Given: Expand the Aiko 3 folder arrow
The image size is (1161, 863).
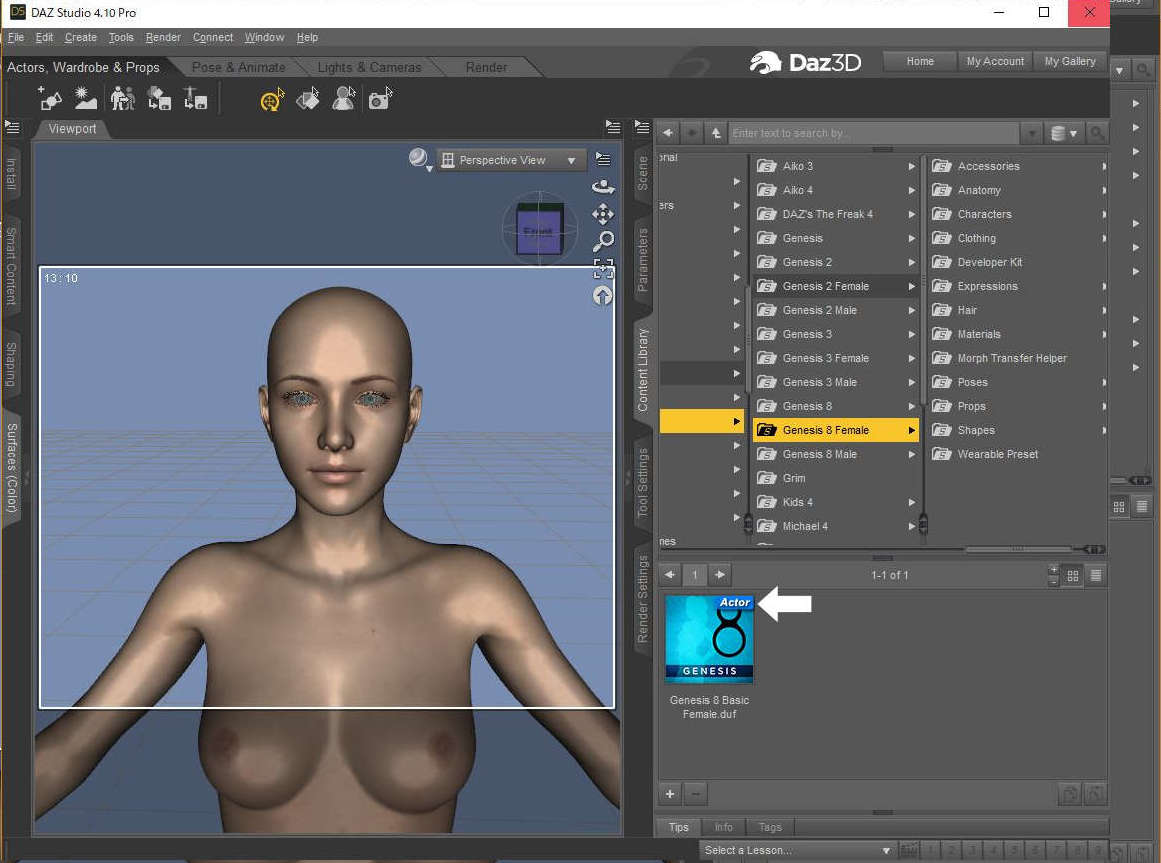Looking at the screenshot, I should [x=911, y=167].
